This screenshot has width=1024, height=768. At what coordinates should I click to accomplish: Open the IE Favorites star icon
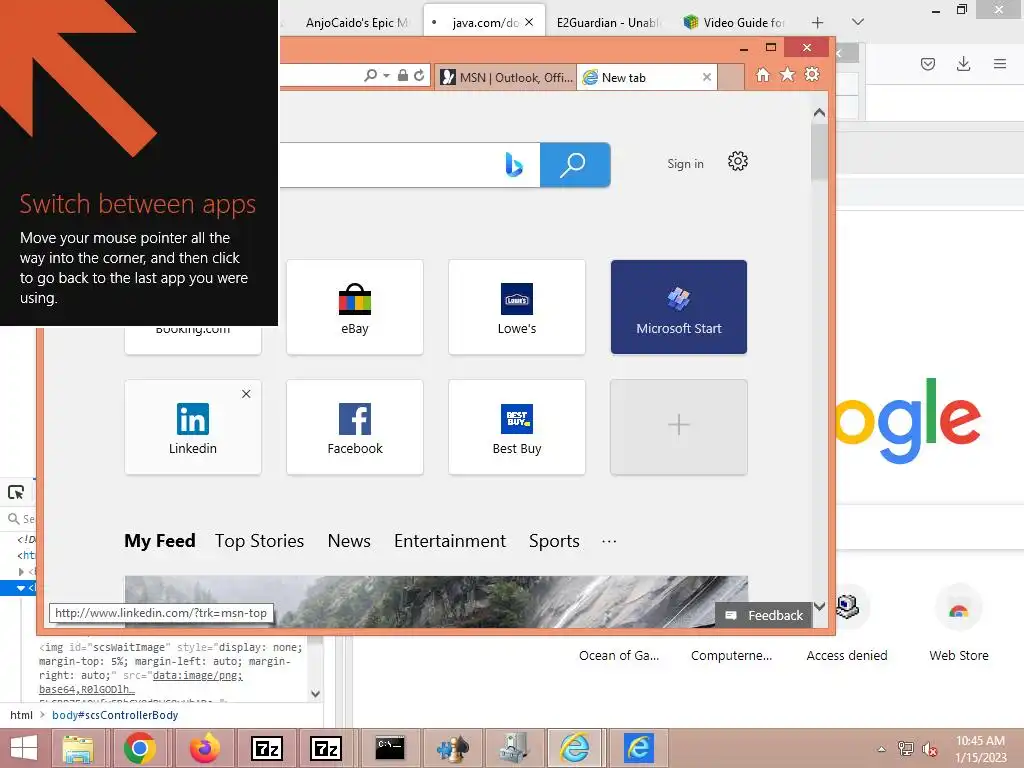tap(788, 75)
